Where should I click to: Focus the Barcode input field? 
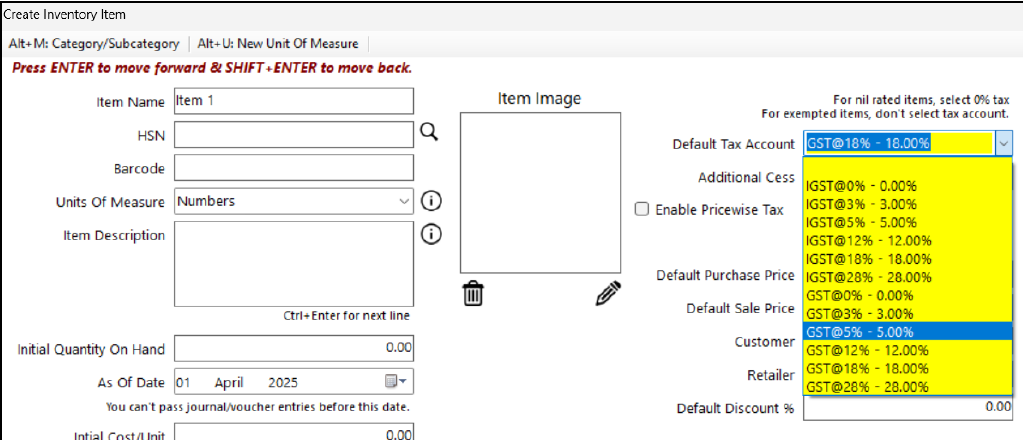point(293,168)
